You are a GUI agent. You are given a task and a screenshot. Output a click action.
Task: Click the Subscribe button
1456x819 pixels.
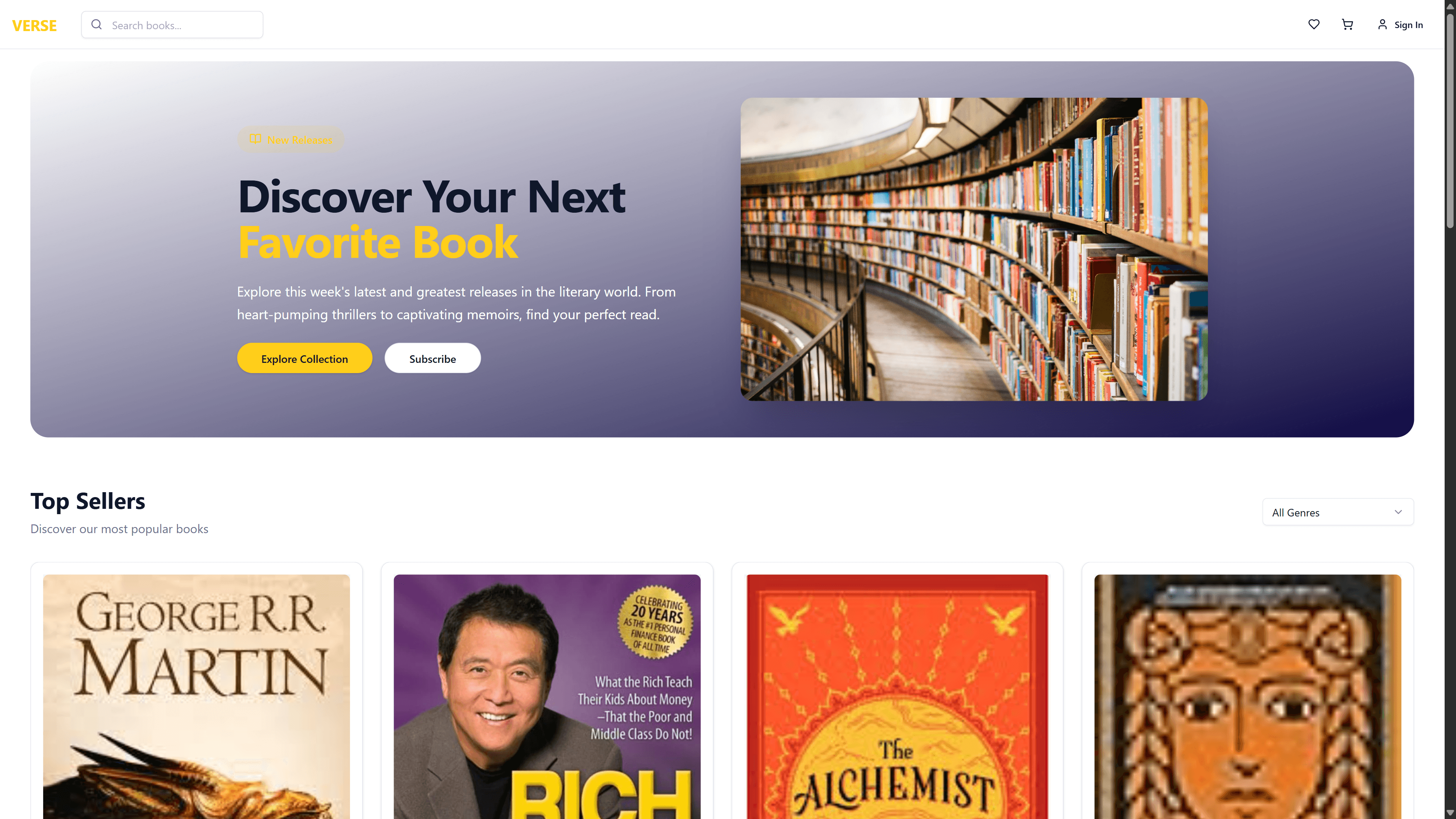pyautogui.click(x=432, y=358)
